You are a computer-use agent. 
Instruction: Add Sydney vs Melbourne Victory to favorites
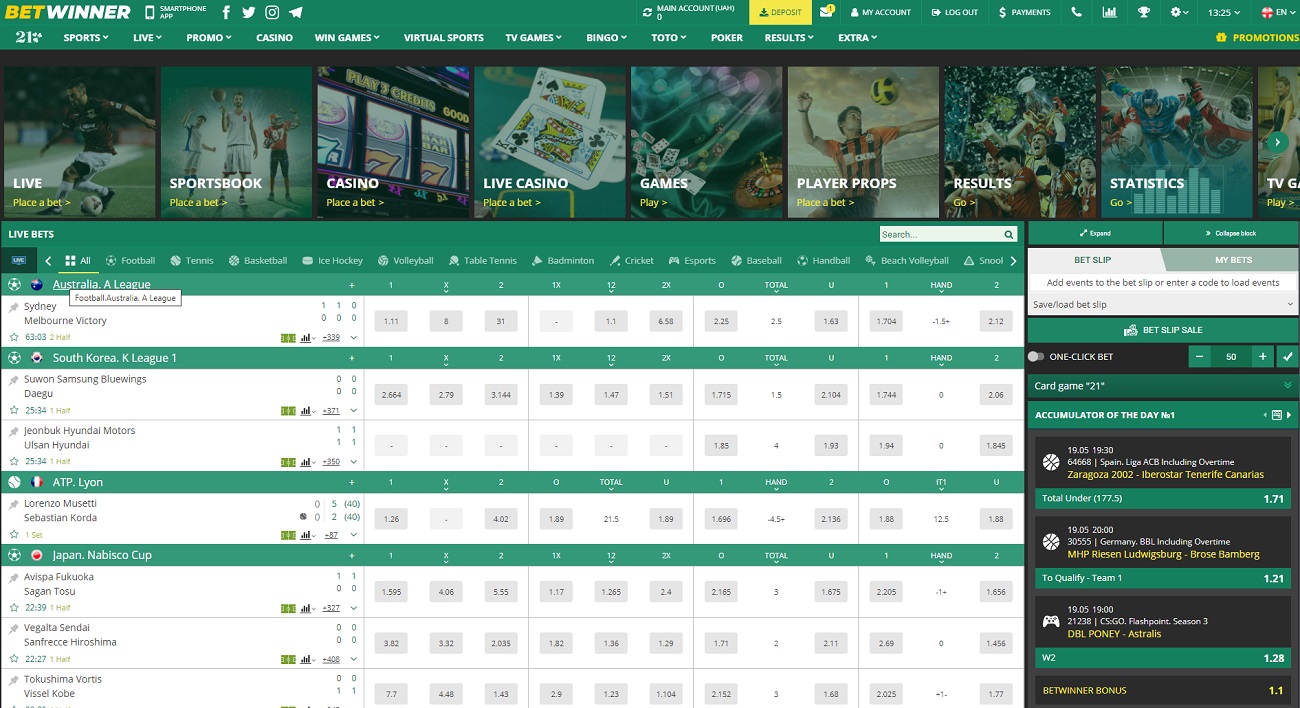(14, 338)
